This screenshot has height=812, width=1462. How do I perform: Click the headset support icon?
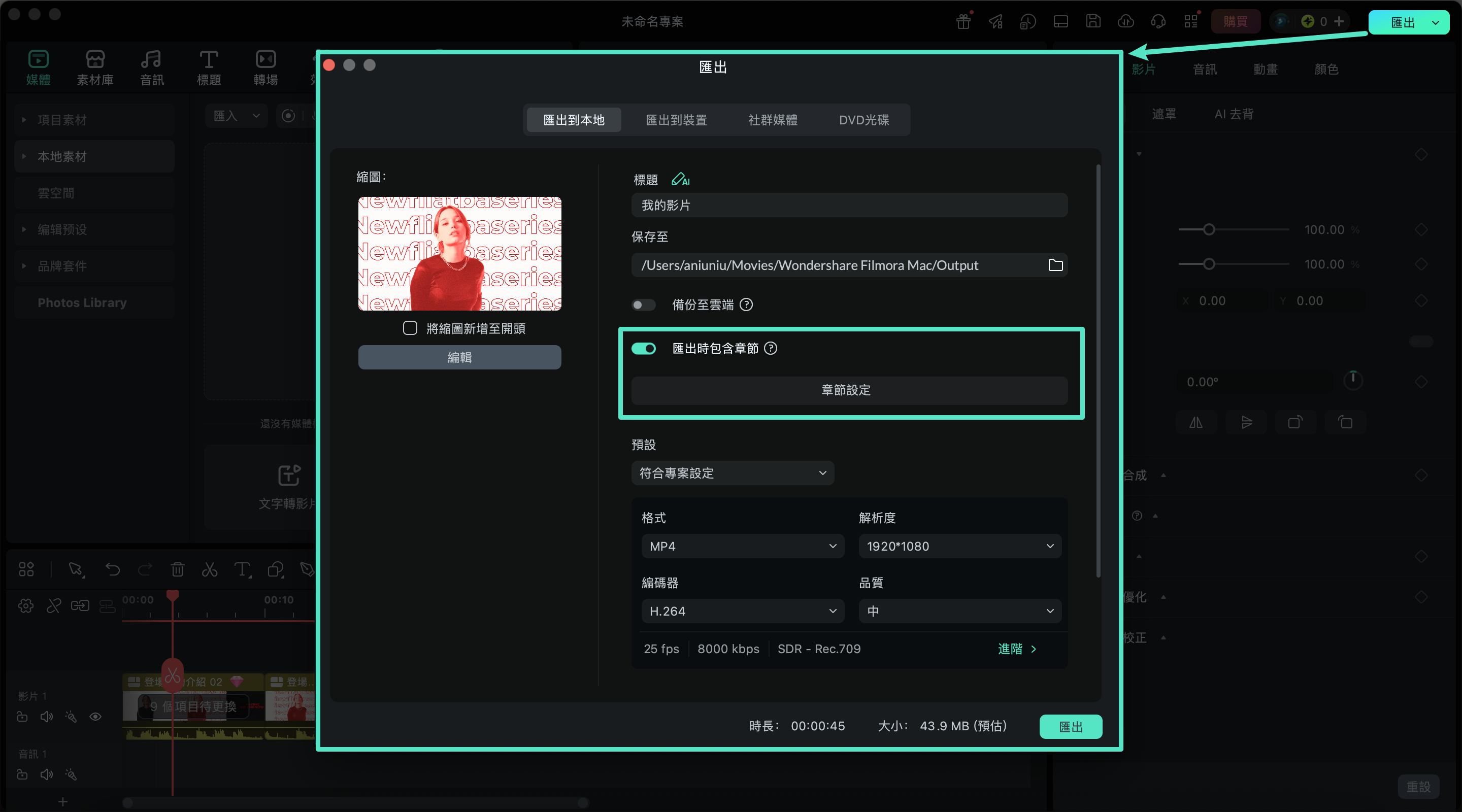click(1158, 21)
